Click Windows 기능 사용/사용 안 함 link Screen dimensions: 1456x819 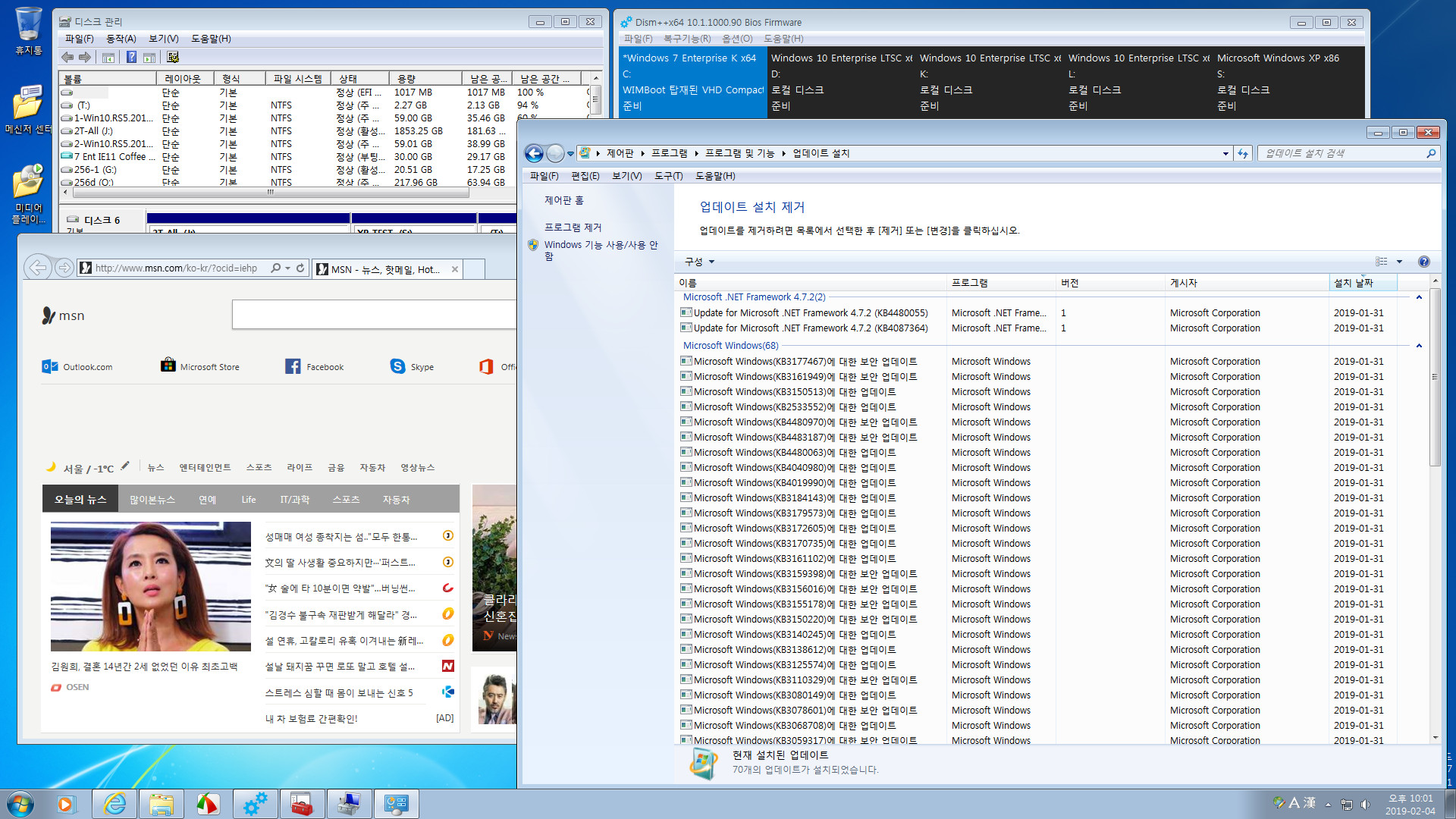point(601,250)
